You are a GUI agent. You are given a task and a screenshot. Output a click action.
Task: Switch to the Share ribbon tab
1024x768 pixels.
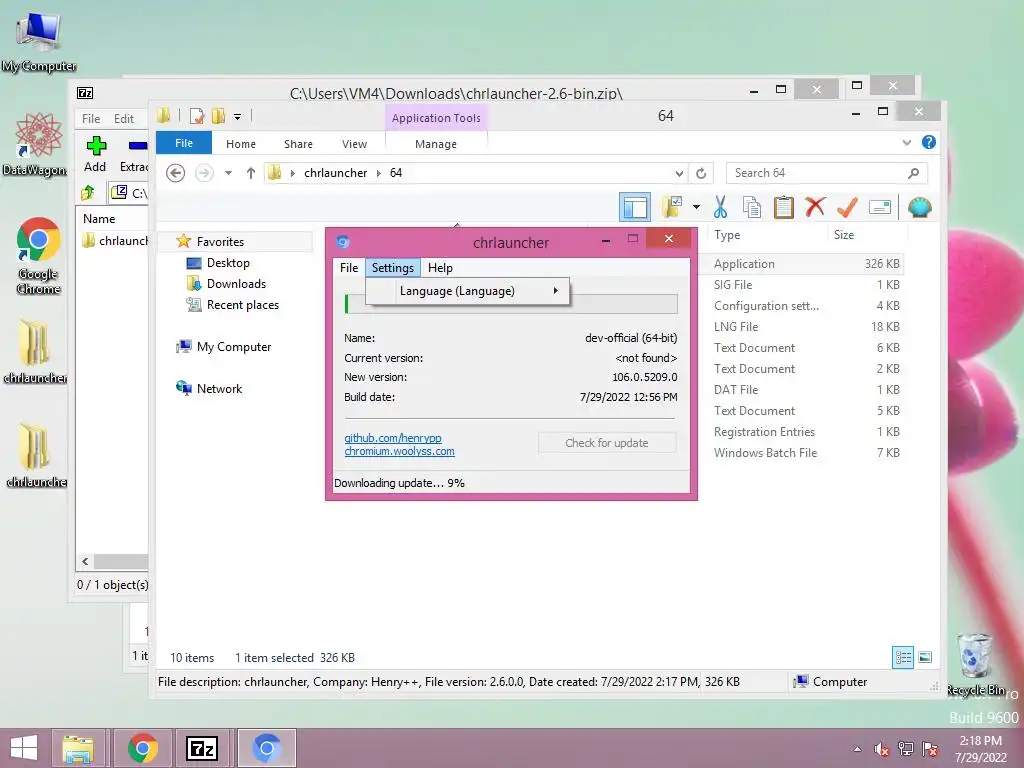coord(298,144)
